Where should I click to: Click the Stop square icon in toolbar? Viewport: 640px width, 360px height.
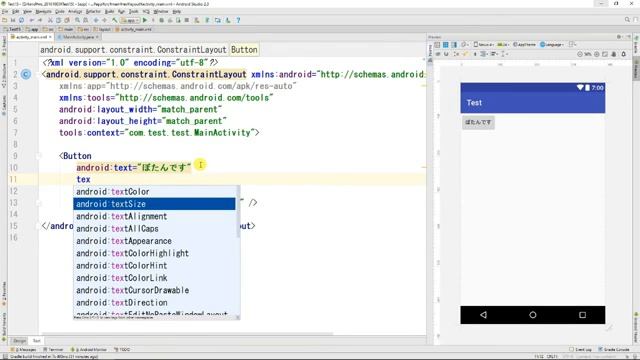187,20
